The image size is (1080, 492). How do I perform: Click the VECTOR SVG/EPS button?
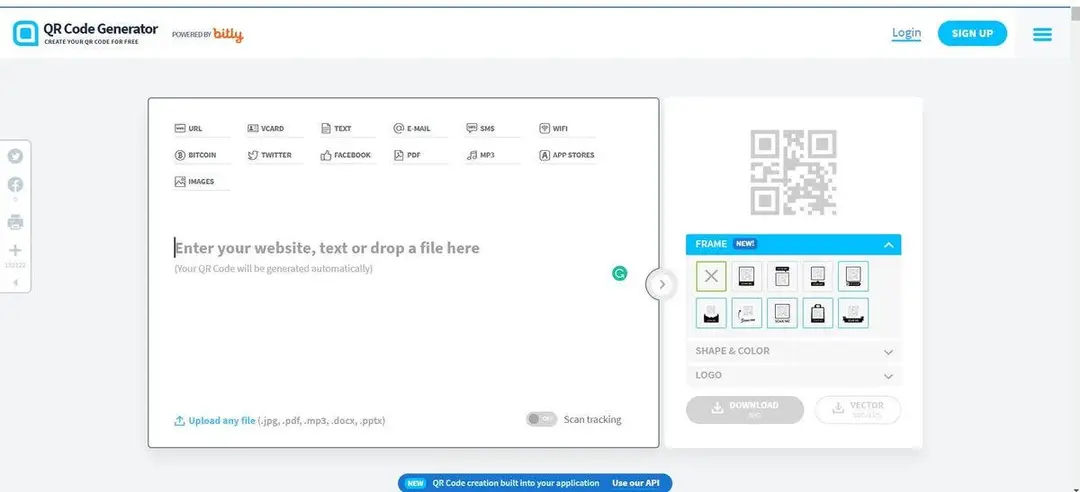click(x=858, y=409)
